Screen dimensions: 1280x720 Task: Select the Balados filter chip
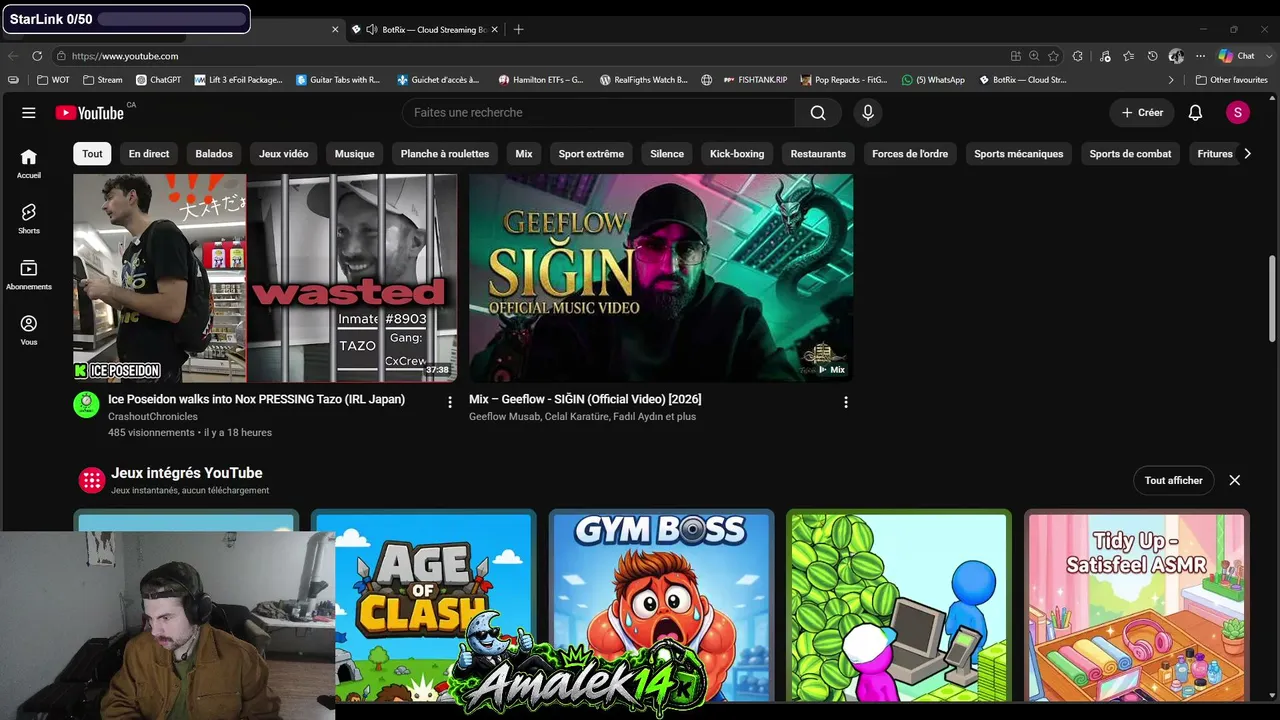pos(214,154)
